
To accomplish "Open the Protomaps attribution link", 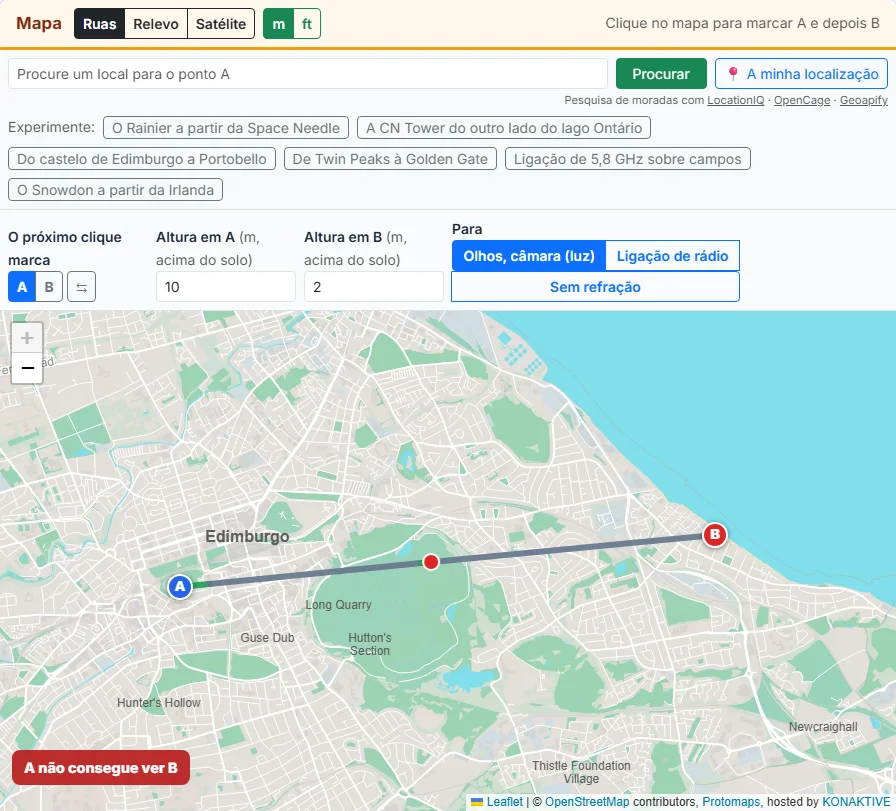I will [x=731, y=802].
